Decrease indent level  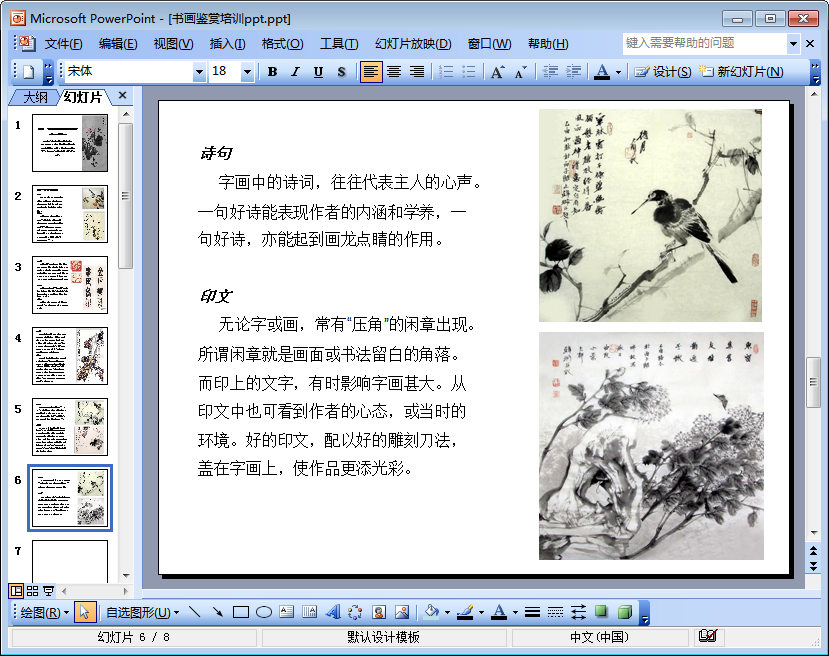550,72
